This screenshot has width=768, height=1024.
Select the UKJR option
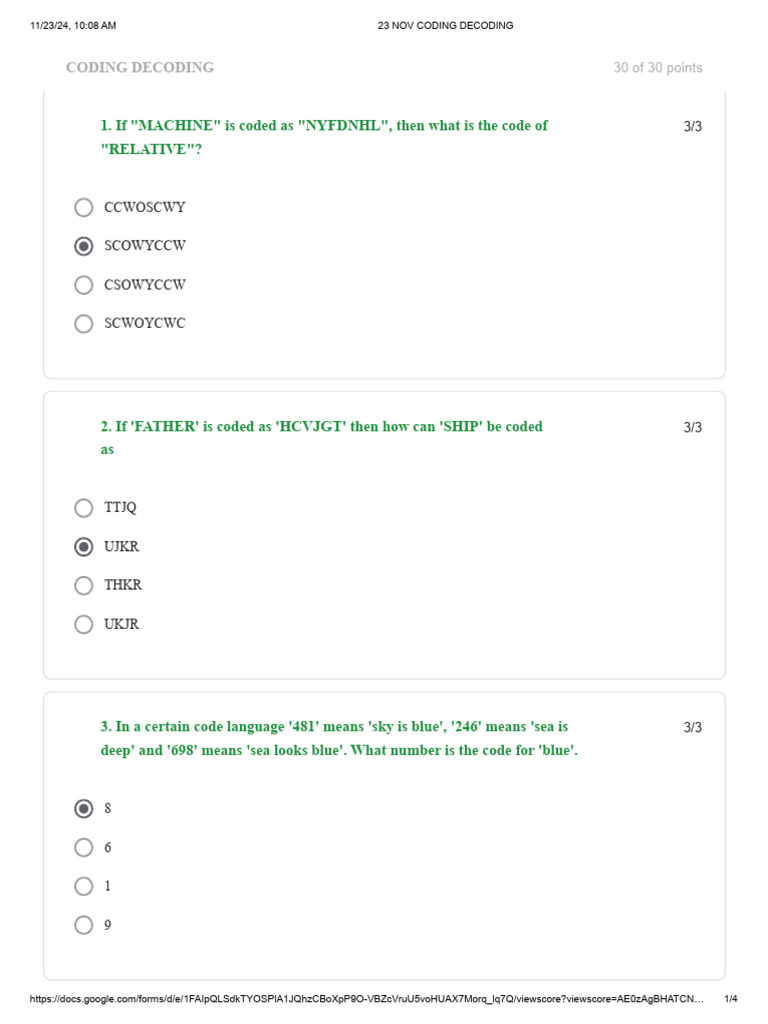84,624
